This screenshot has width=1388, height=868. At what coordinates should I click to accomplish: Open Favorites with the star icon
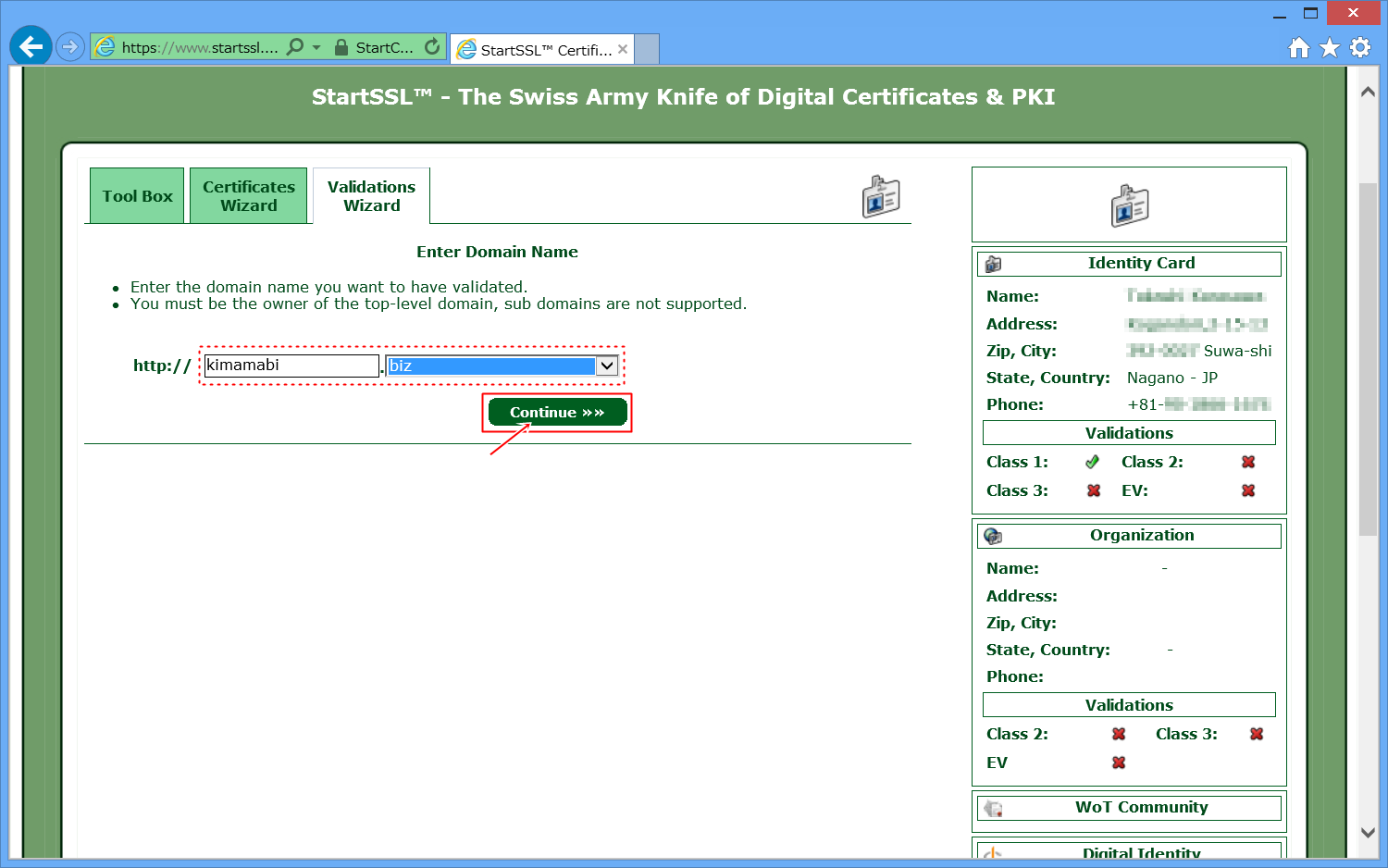(x=1330, y=47)
